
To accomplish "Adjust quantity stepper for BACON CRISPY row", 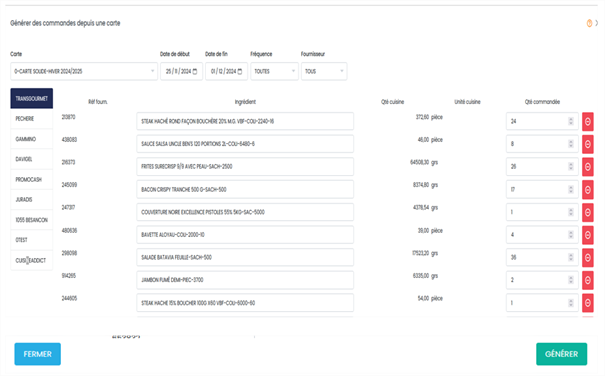I will coord(571,190).
